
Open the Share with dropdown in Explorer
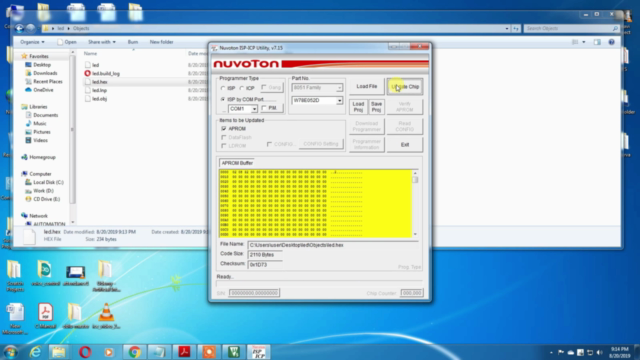tap(102, 42)
